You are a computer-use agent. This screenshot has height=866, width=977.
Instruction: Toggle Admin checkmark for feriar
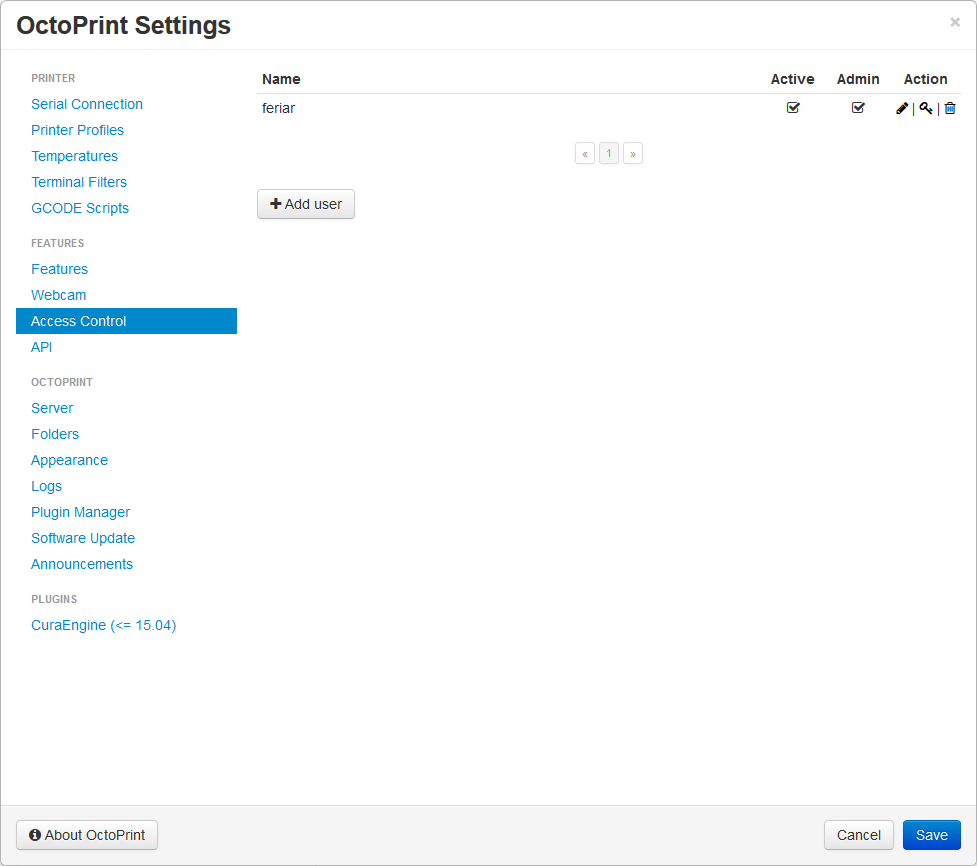pyautogui.click(x=858, y=108)
